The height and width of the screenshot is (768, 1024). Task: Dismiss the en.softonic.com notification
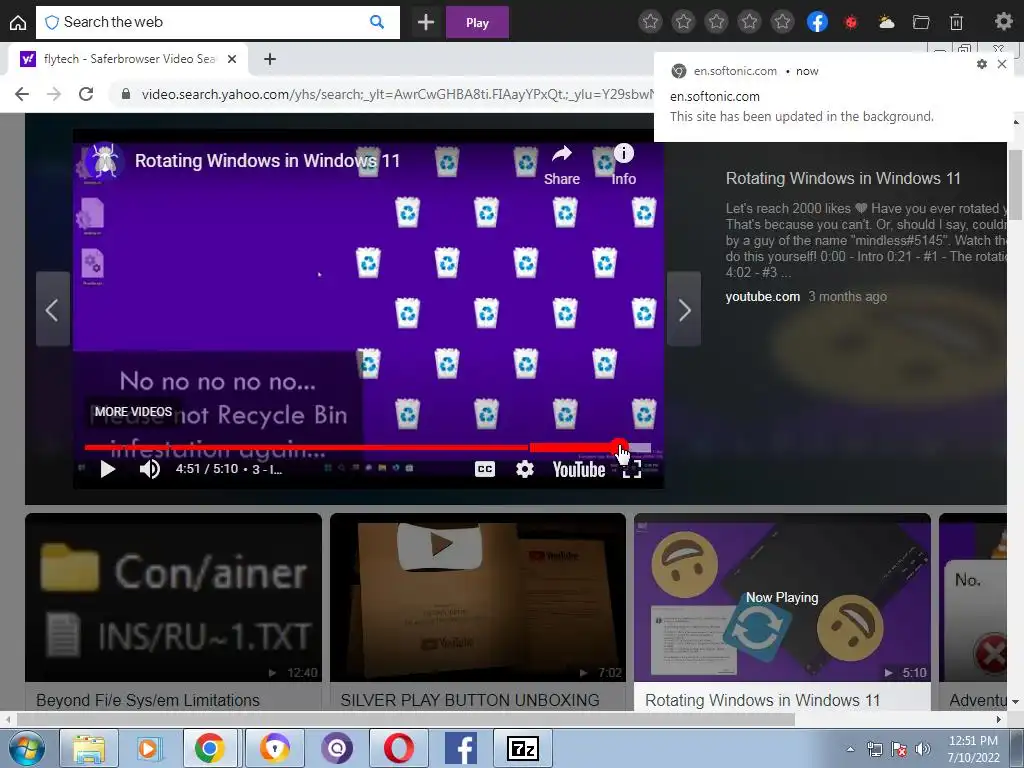pyautogui.click(x=1002, y=64)
